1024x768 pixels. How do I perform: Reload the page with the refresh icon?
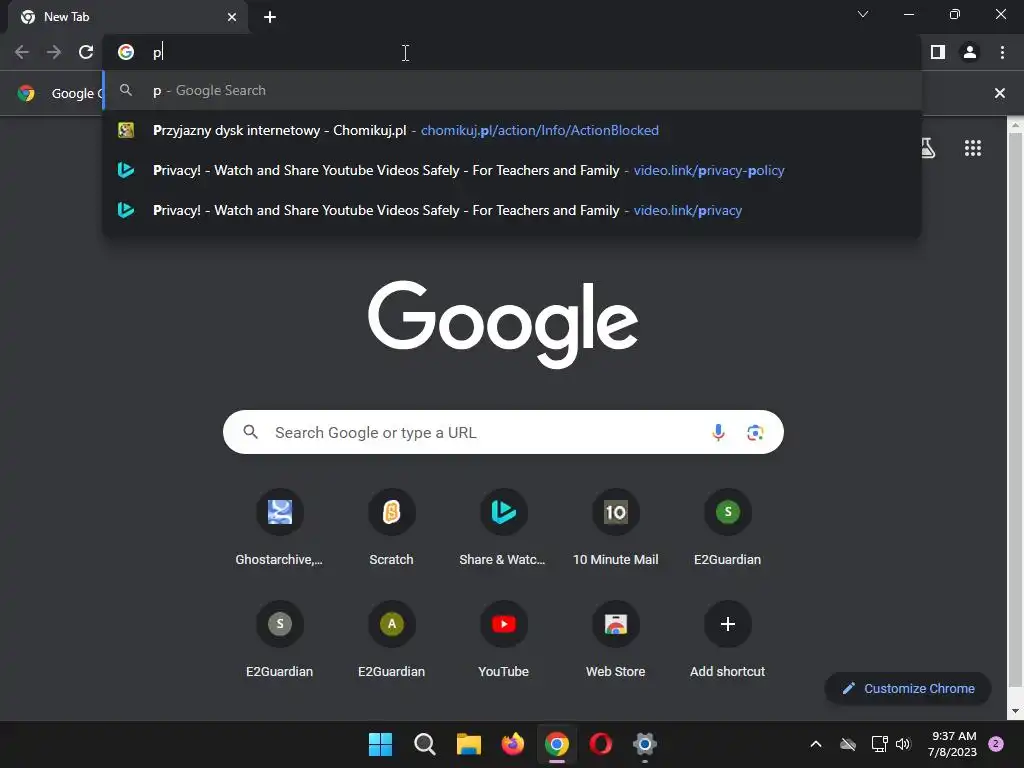86,52
